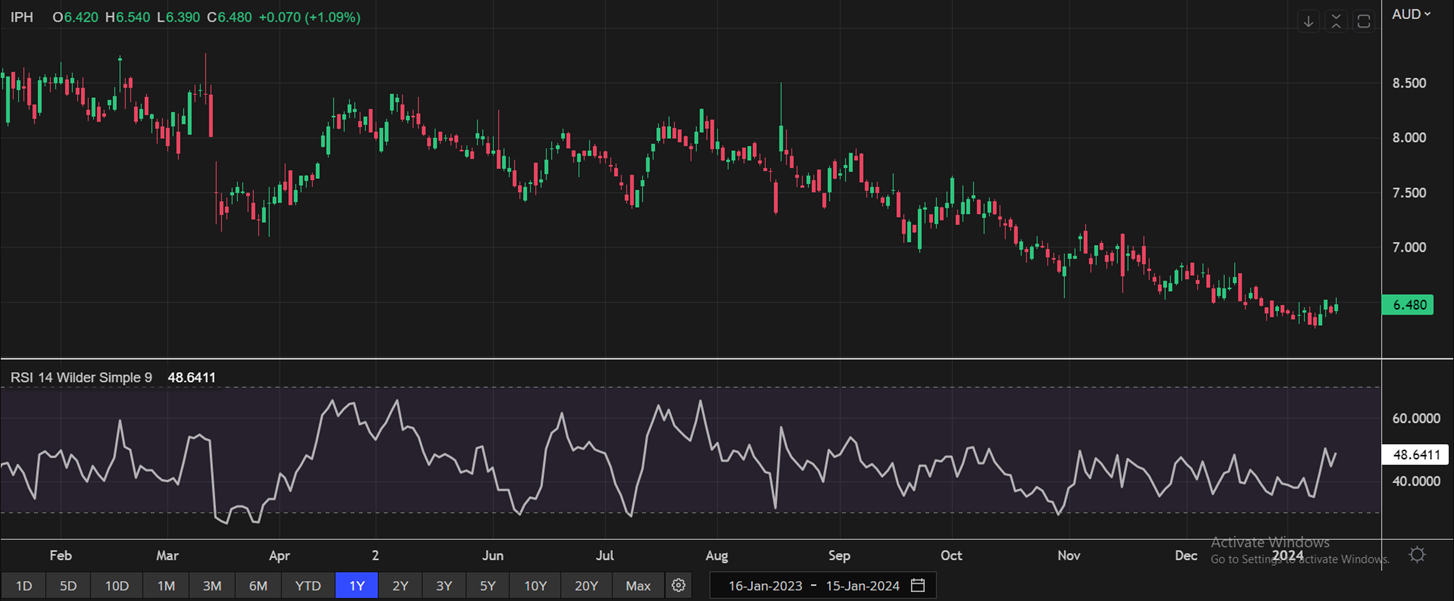The height and width of the screenshot is (601, 1454).
Task: Click the low value L6.390
Action: 179,18
